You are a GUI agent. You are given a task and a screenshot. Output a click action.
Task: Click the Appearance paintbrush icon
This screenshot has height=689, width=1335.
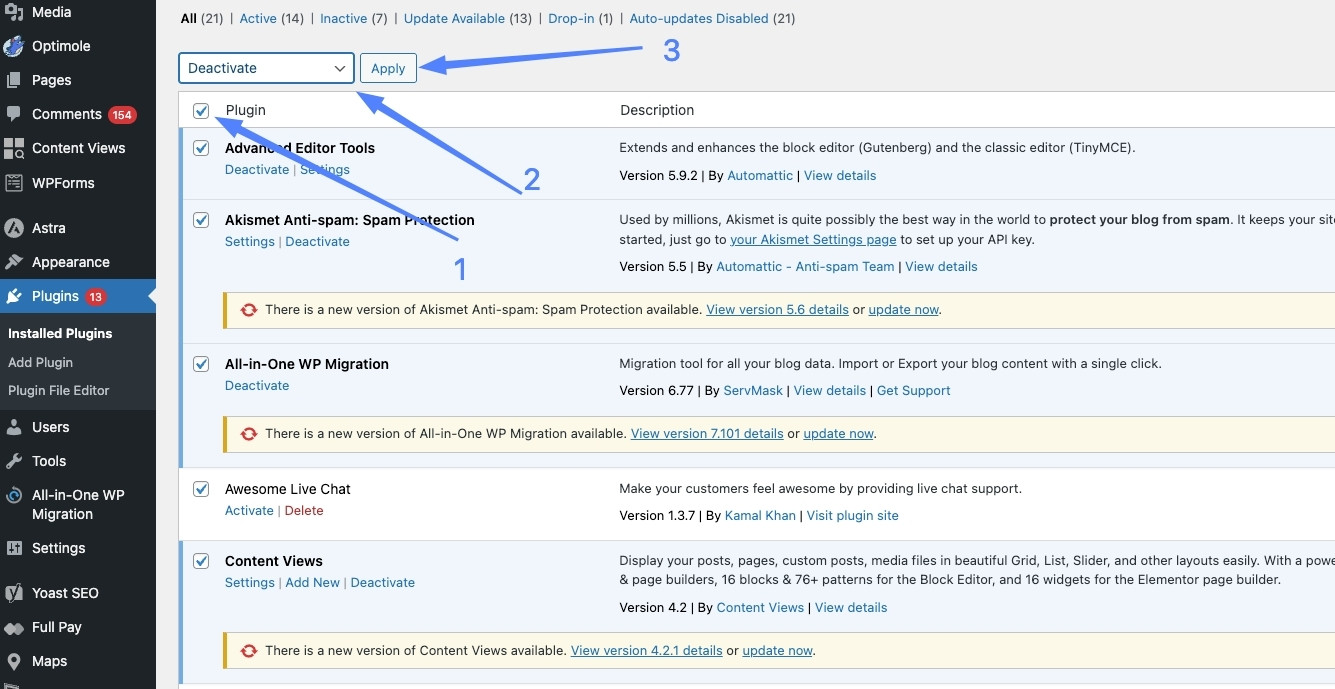(x=14, y=262)
